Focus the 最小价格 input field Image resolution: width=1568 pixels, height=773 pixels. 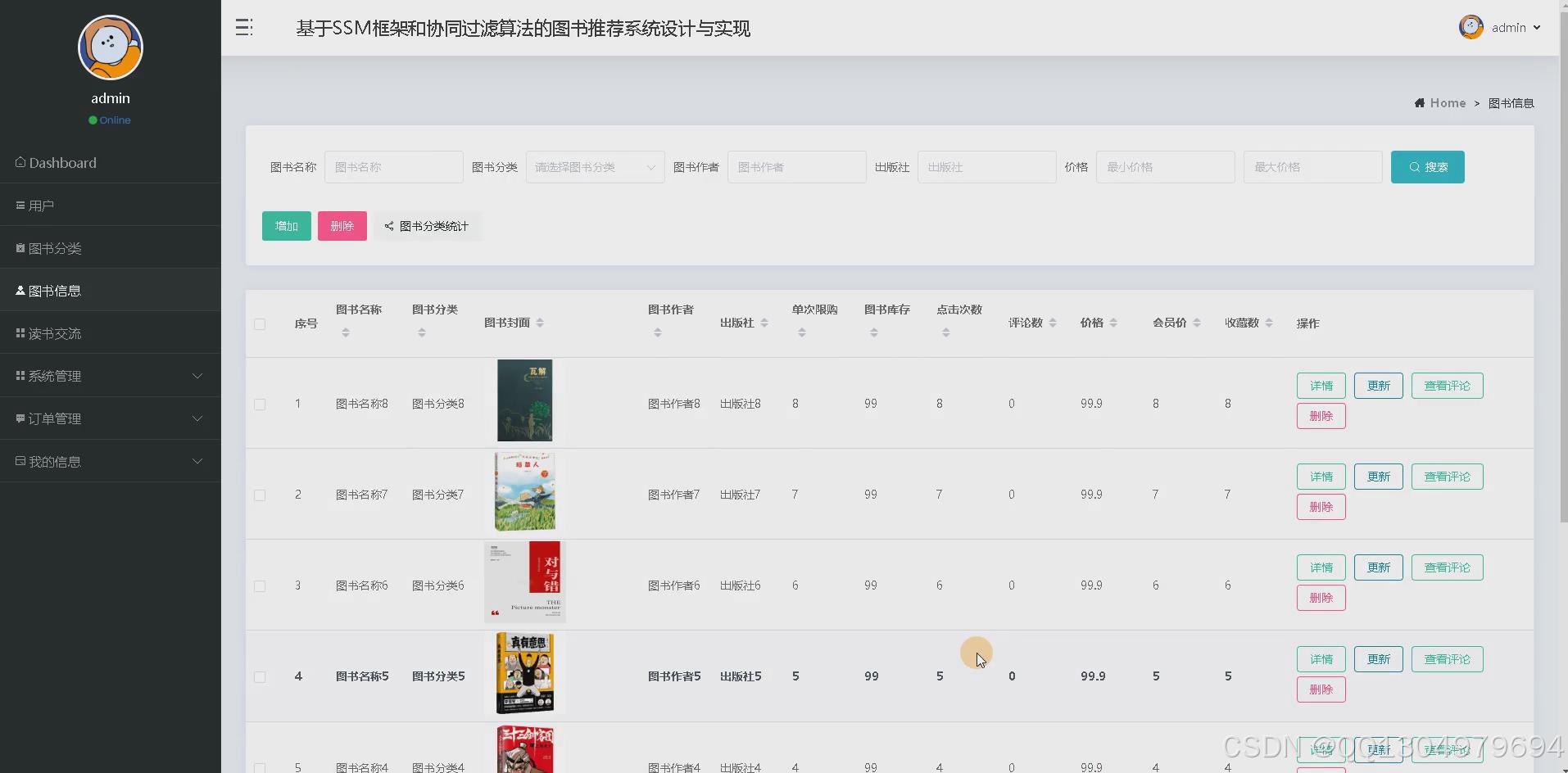click(x=1166, y=167)
